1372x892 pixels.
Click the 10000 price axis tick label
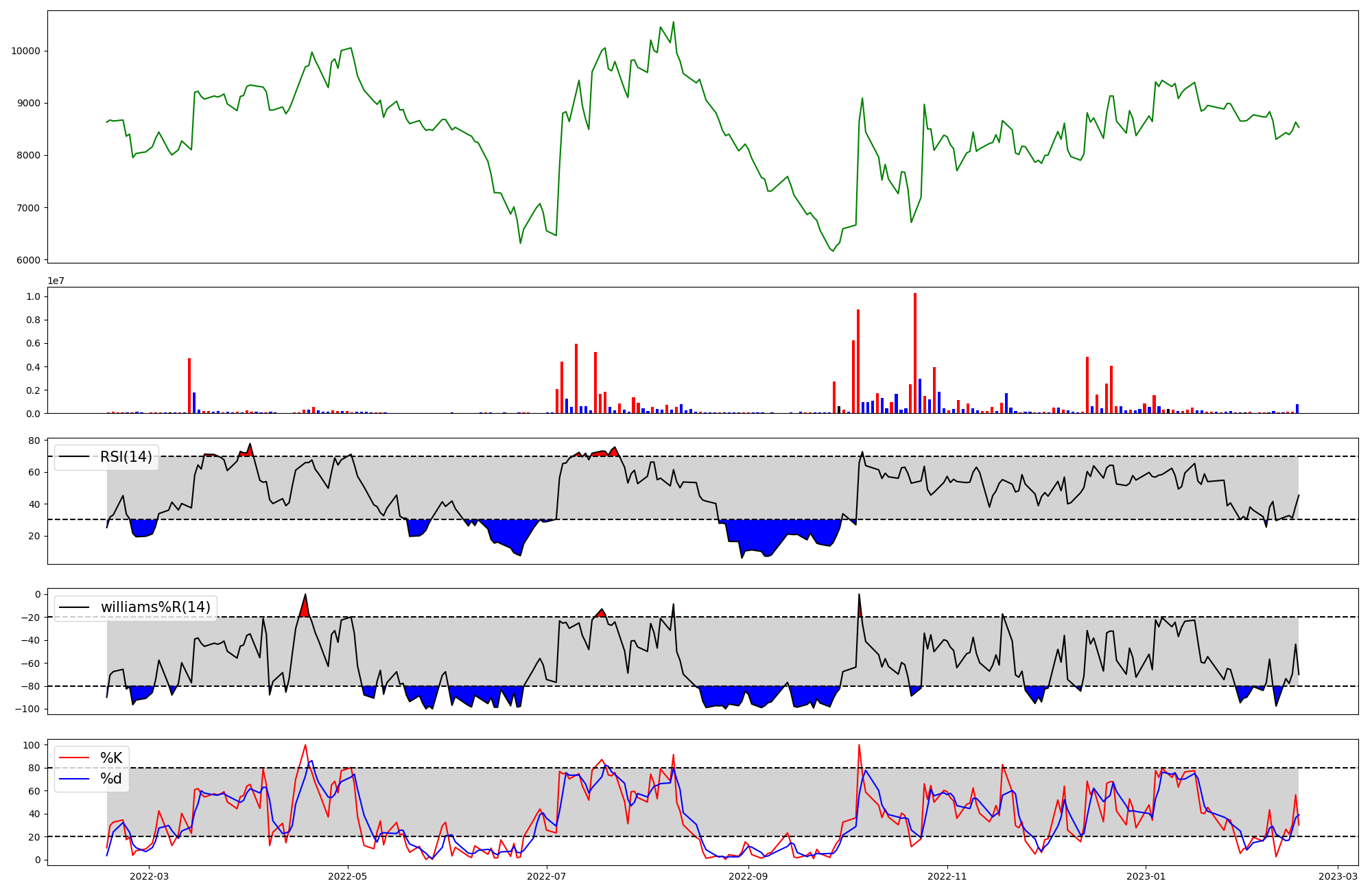25,51
